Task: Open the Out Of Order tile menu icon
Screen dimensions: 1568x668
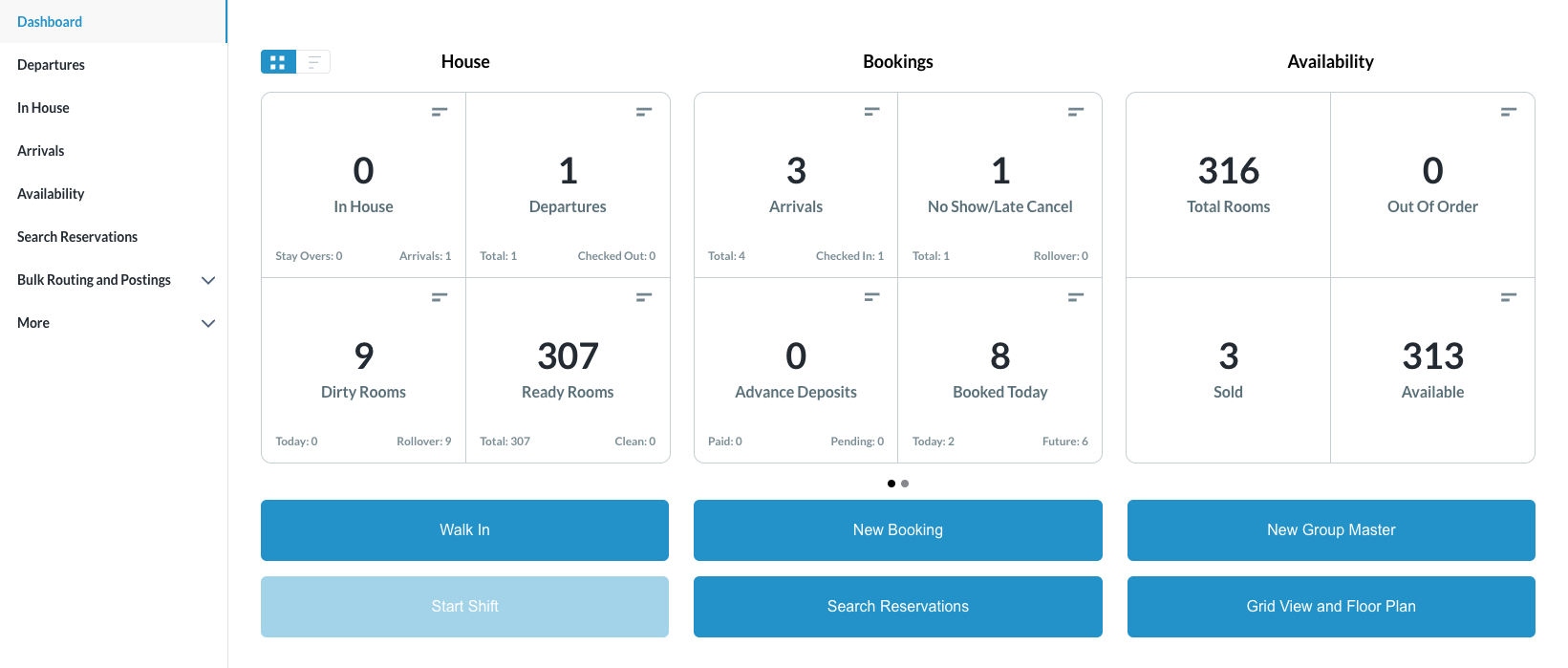Action: [x=1509, y=112]
